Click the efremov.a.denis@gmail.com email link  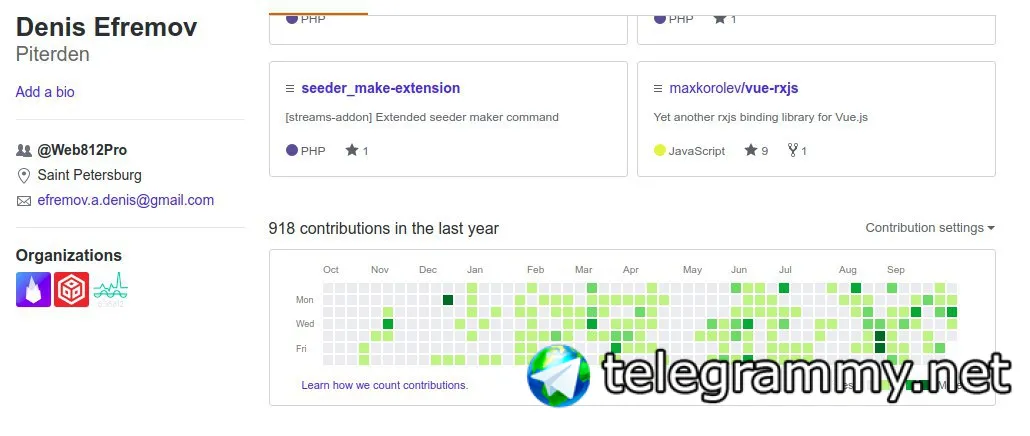125,200
